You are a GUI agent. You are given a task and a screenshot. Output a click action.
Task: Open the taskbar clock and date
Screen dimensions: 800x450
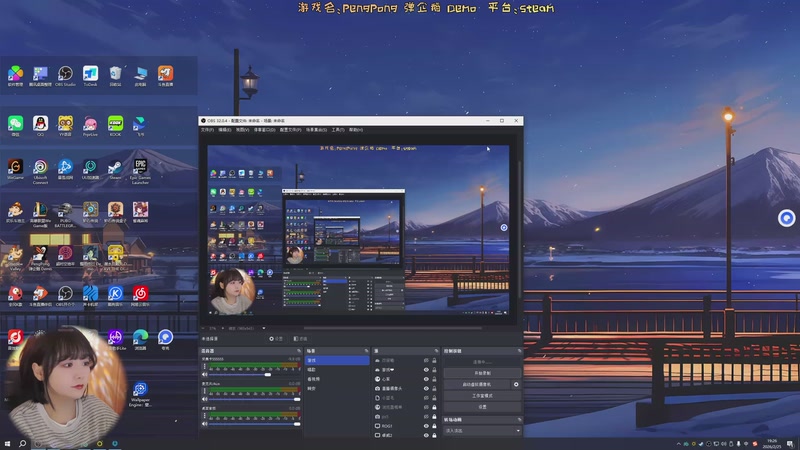pyautogui.click(x=772, y=444)
